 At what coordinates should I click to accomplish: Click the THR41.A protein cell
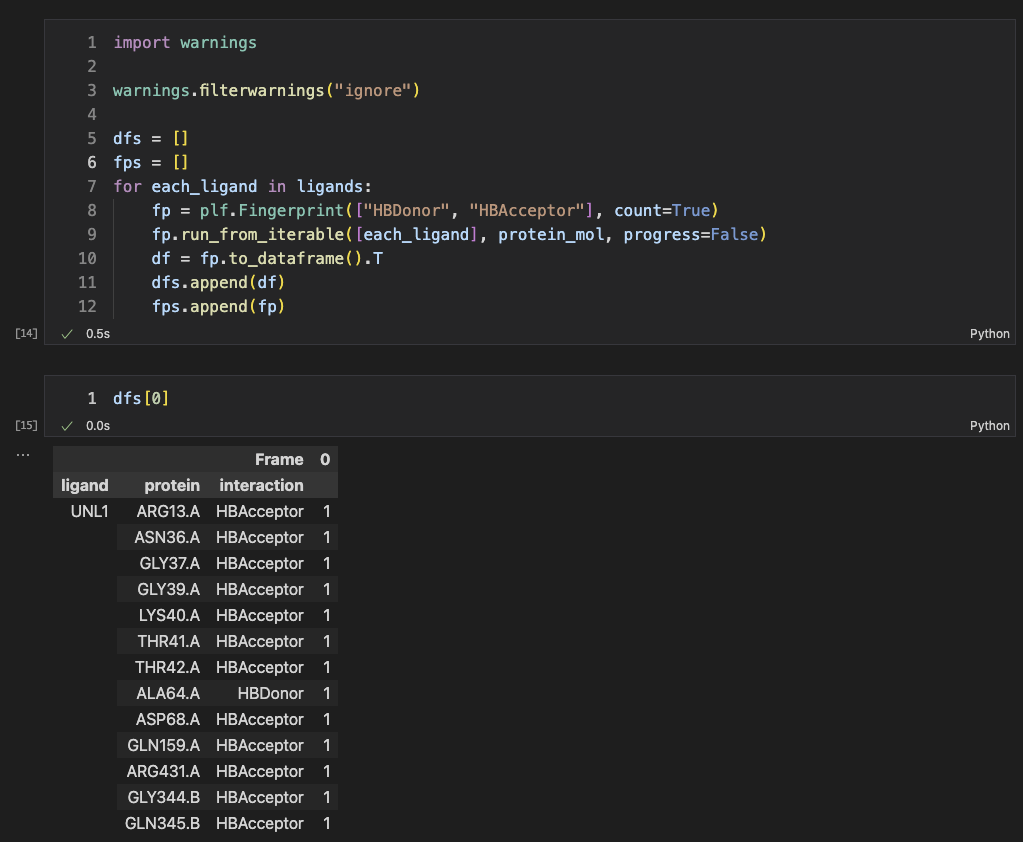tap(168, 642)
